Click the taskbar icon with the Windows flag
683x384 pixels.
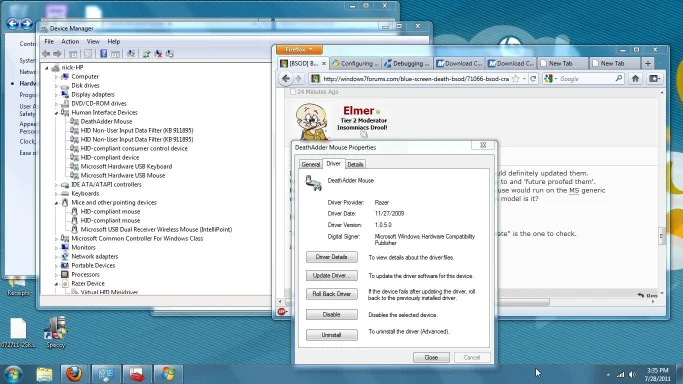(x=168, y=374)
